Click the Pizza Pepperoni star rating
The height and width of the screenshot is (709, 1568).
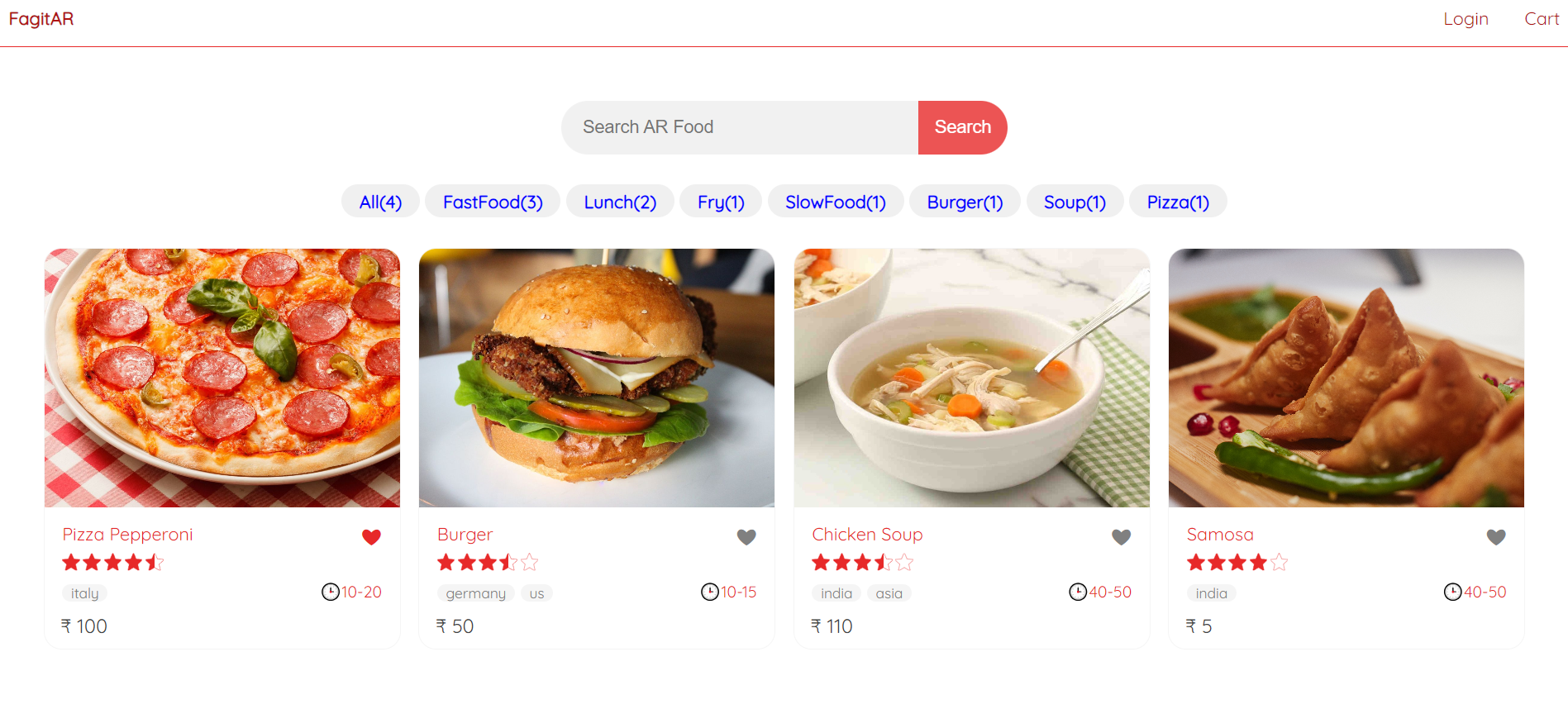click(x=113, y=563)
